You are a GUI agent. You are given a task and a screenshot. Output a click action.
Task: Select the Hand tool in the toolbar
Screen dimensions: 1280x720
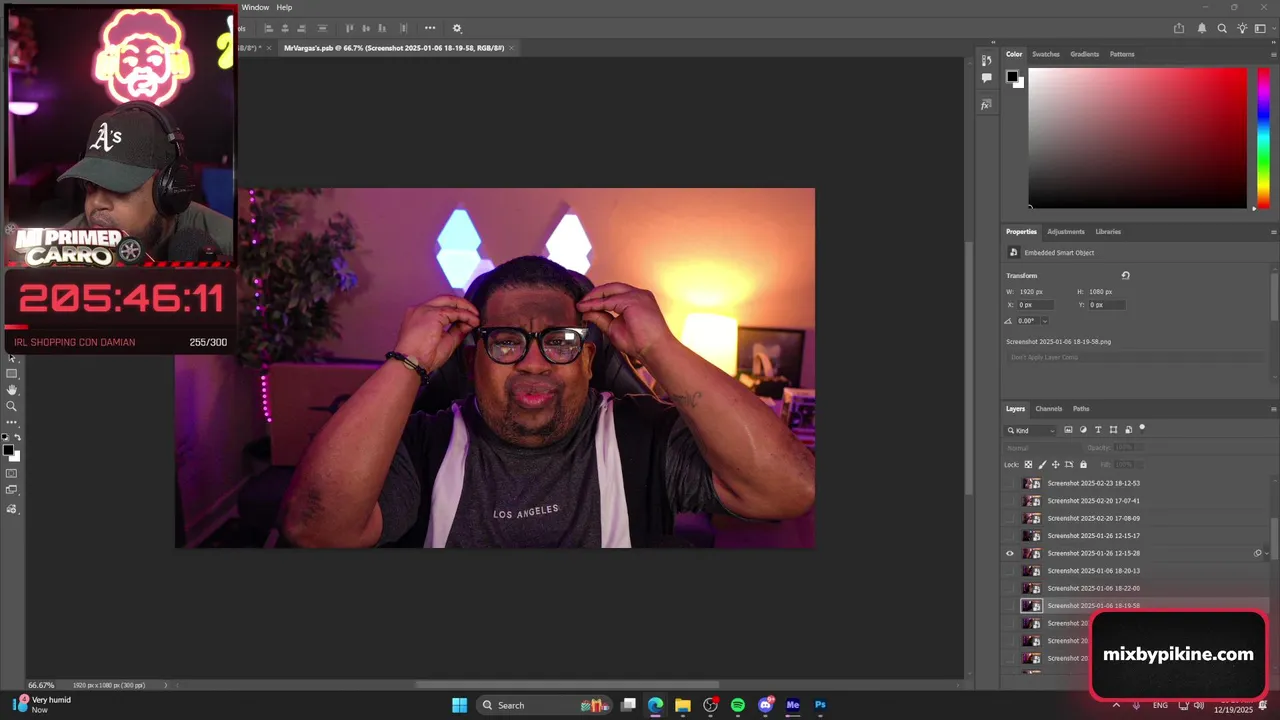pos(12,389)
